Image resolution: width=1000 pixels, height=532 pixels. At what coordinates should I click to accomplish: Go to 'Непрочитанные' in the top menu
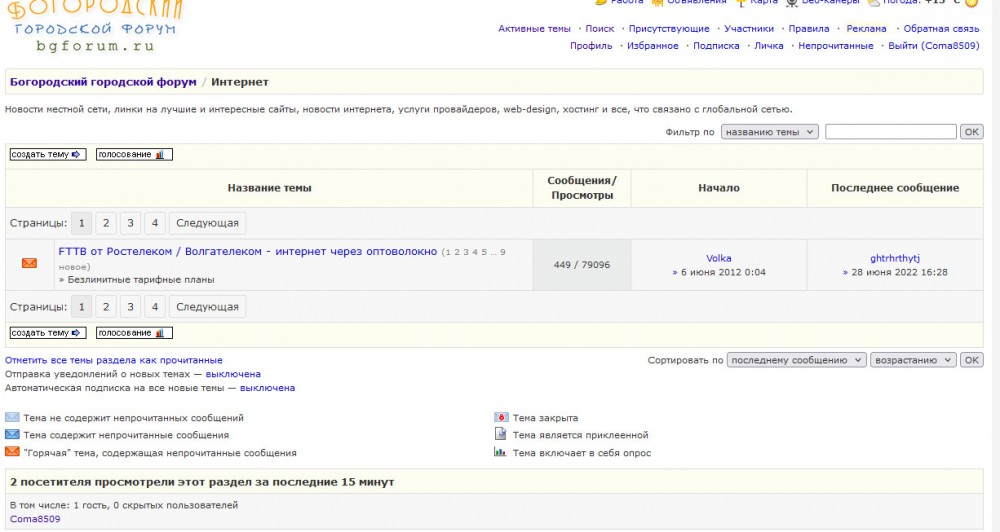pyautogui.click(x=835, y=46)
